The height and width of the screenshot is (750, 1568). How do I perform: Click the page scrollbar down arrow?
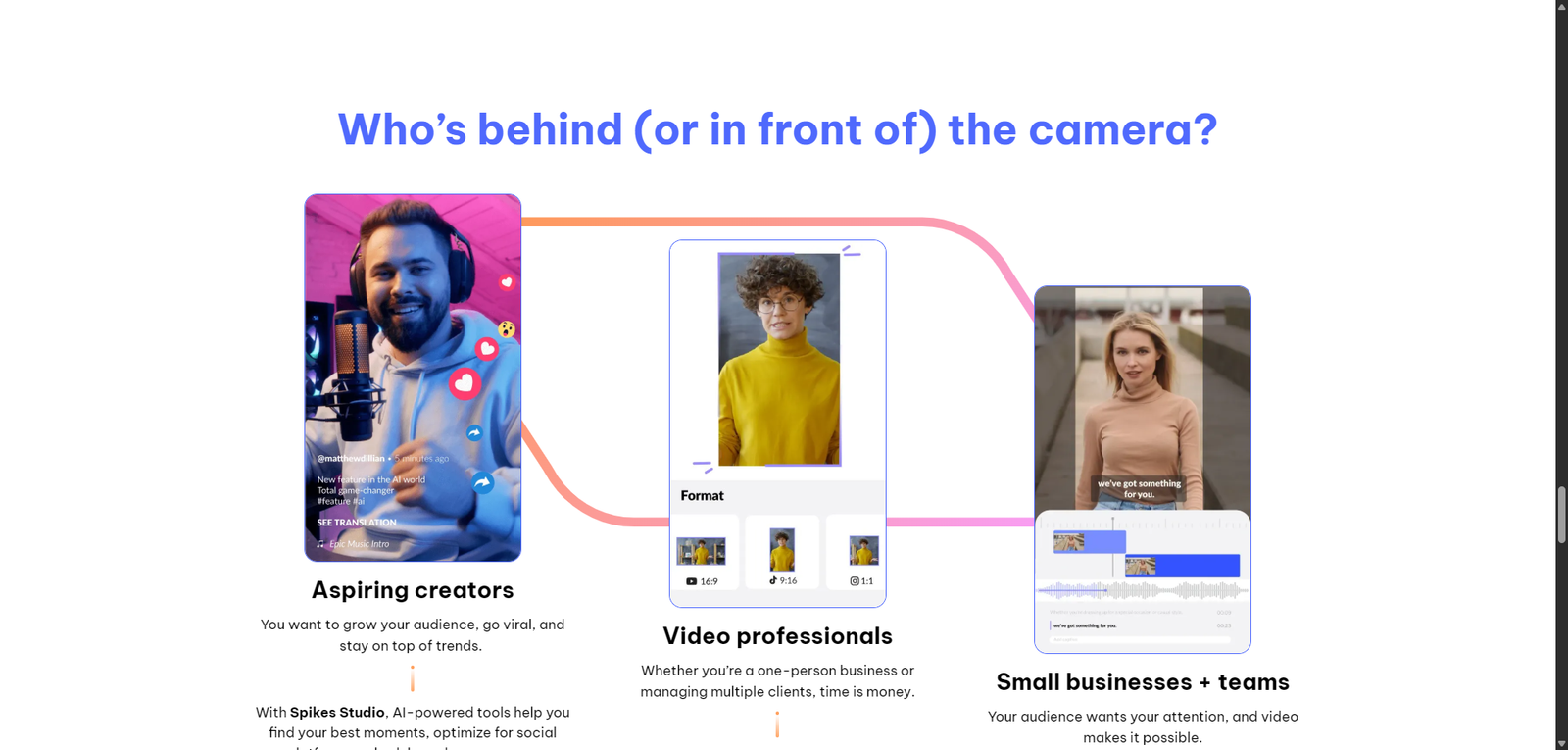pyautogui.click(x=1561, y=743)
